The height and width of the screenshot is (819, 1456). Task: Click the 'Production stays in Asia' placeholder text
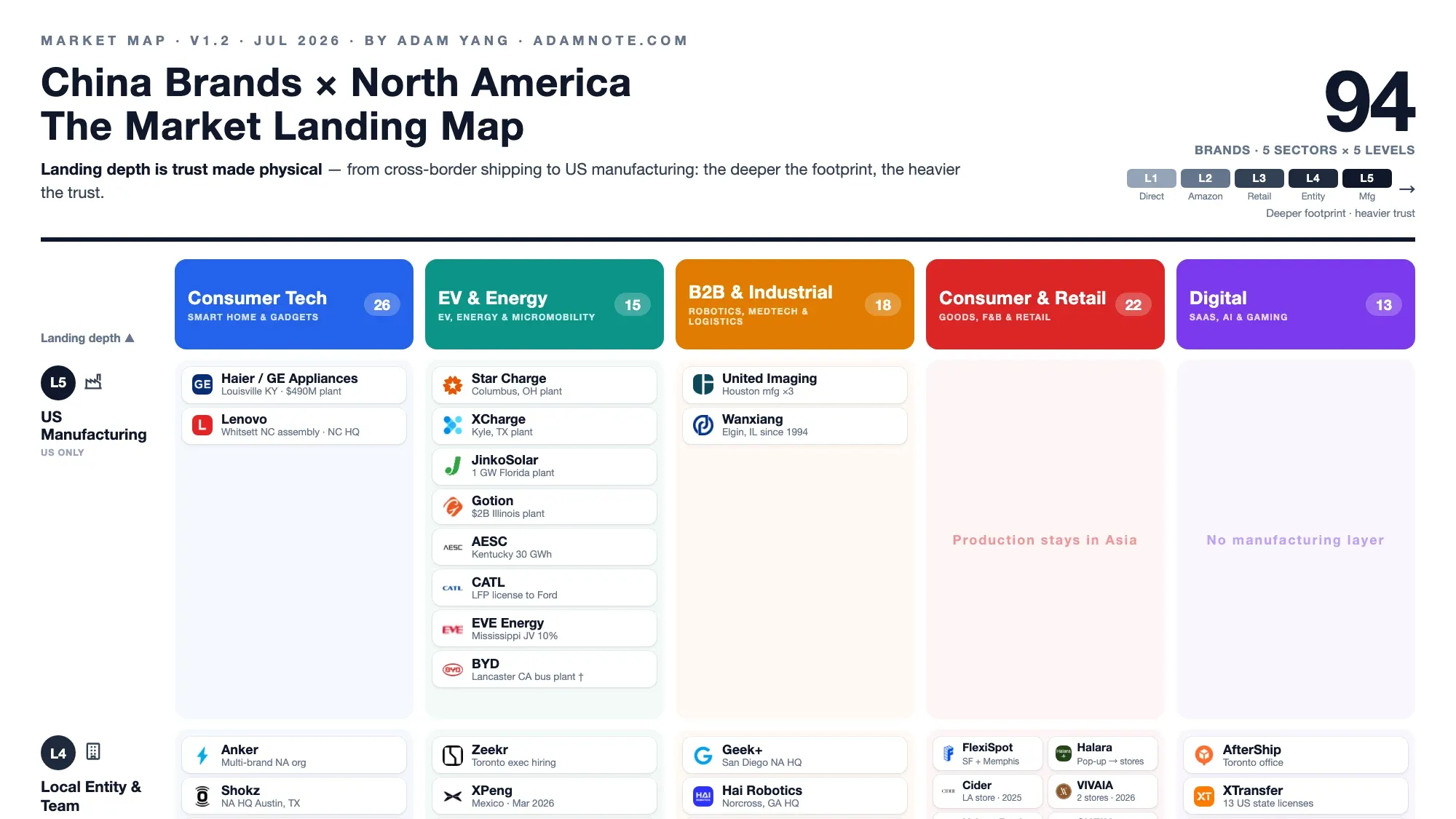pyautogui.click(x=1045, y=540)
